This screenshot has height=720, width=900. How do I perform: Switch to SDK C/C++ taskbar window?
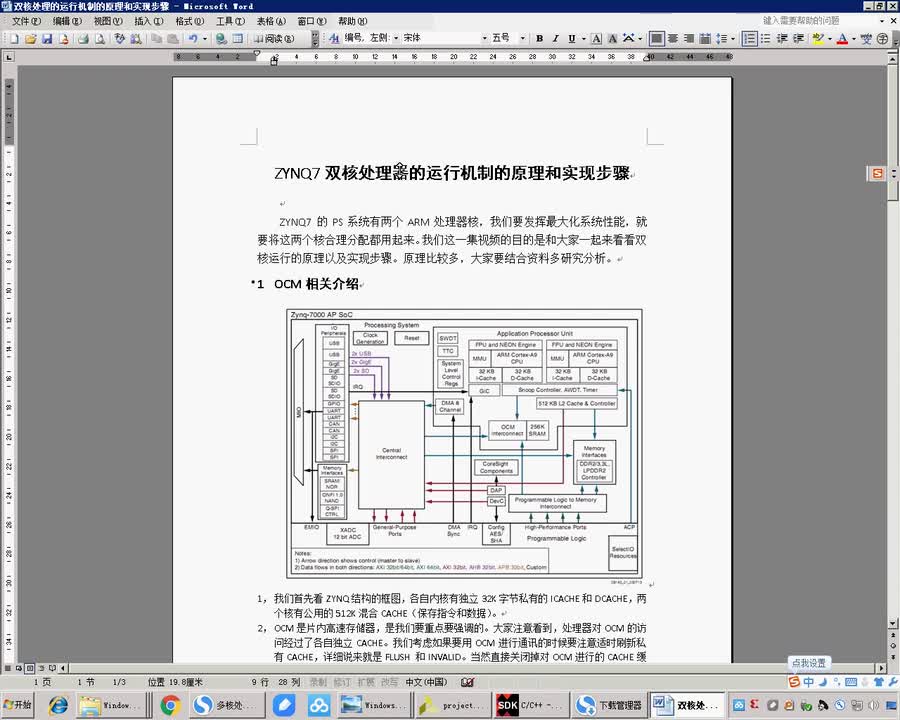[531, 704]
